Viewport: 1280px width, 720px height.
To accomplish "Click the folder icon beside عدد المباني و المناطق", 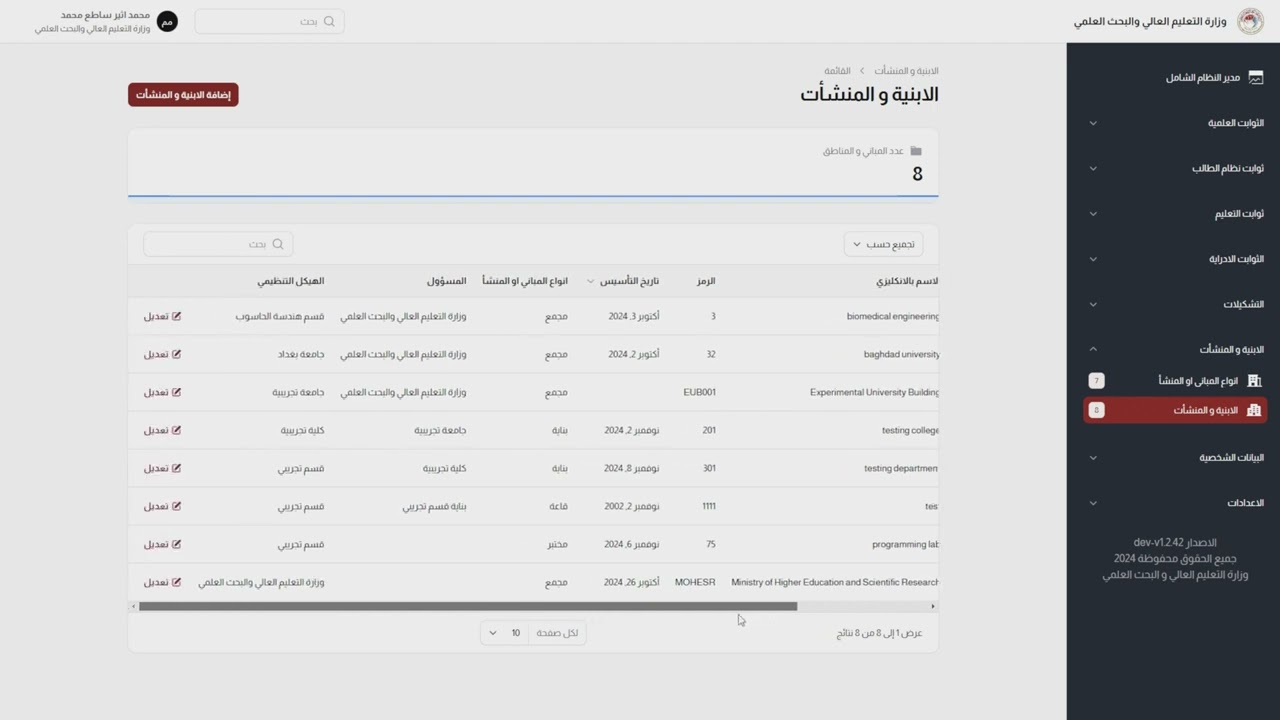I will point(916,151).
